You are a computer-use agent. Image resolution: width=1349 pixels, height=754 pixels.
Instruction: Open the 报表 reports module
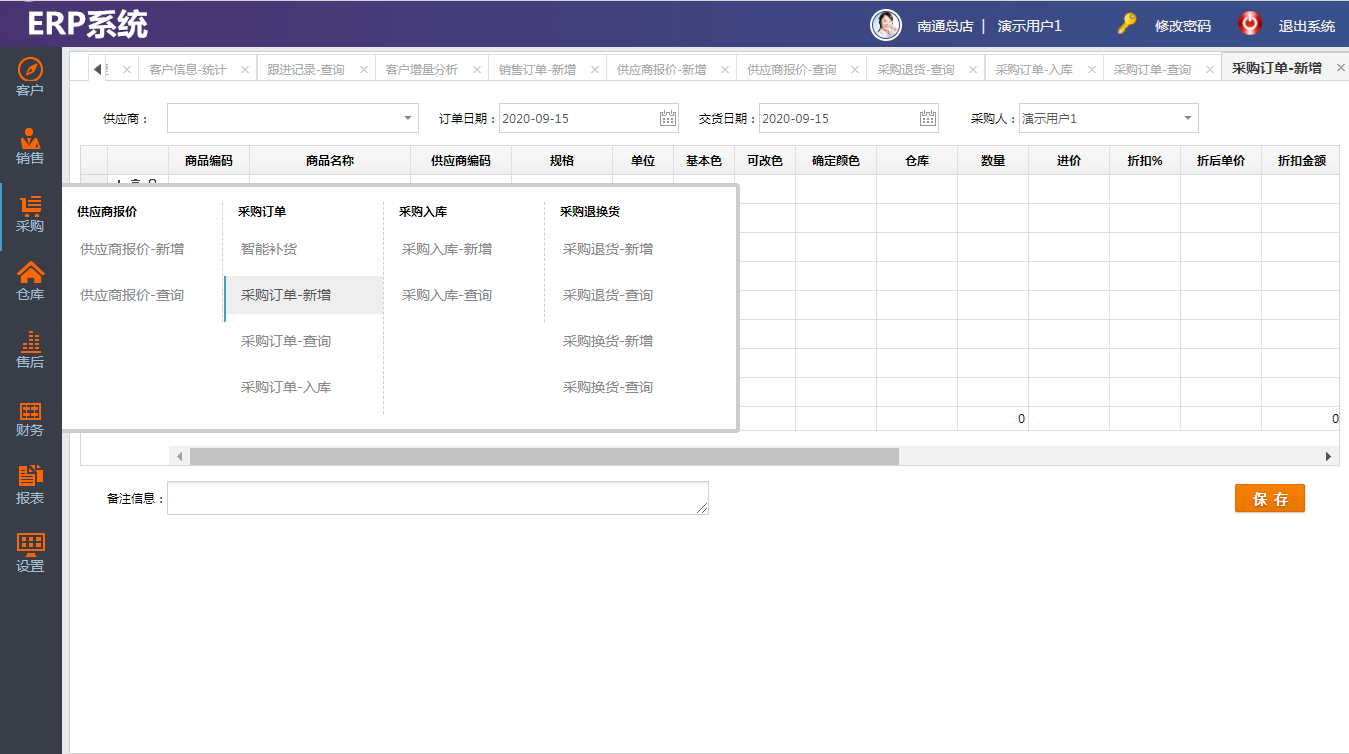tap(30, 485)
